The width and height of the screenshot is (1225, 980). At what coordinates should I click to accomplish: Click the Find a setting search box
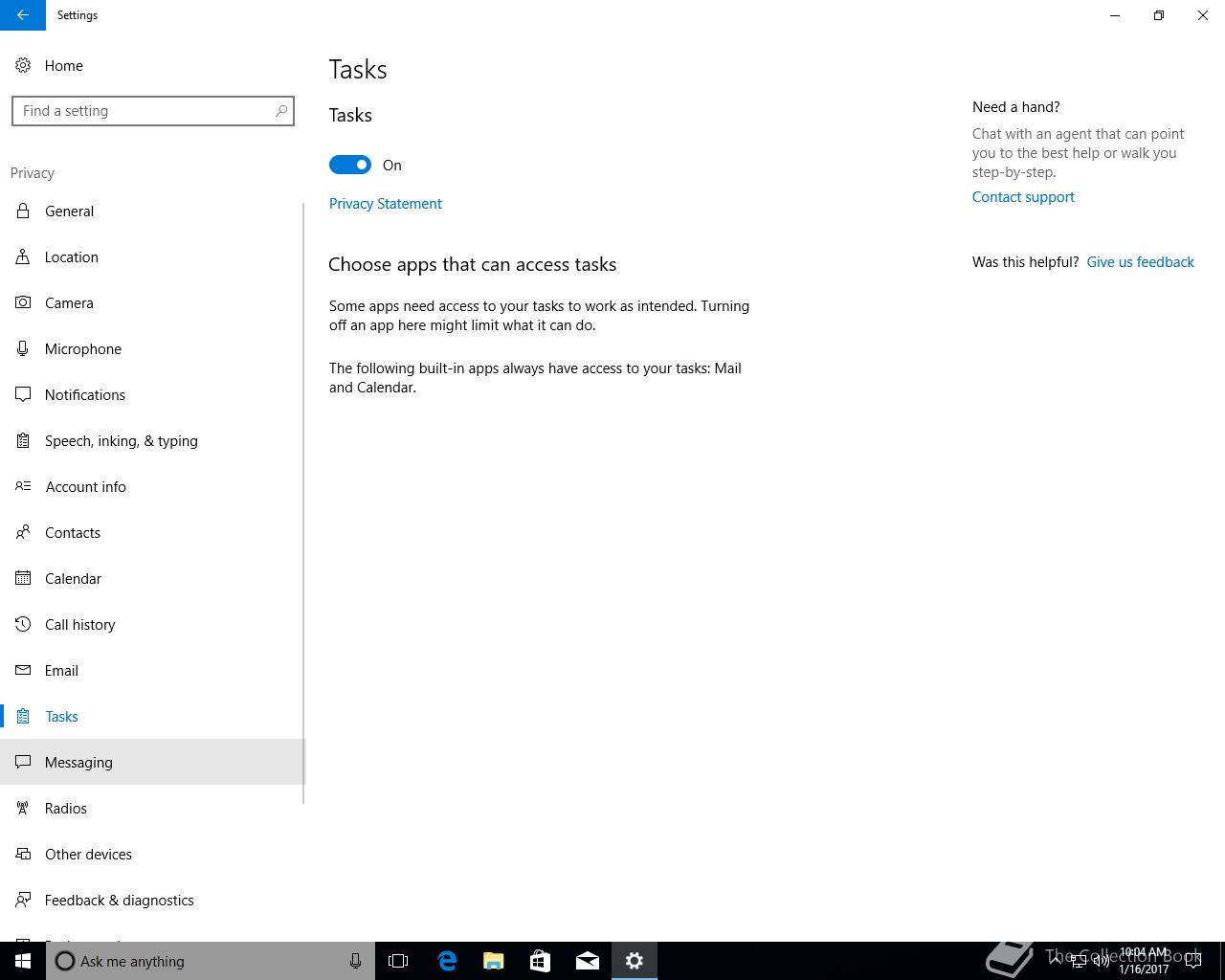153,111
